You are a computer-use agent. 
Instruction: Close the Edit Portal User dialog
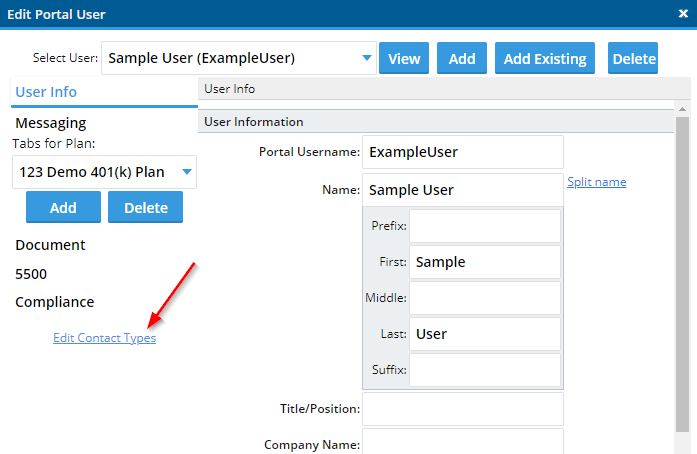pyautogui.click(x=683, y=14)
